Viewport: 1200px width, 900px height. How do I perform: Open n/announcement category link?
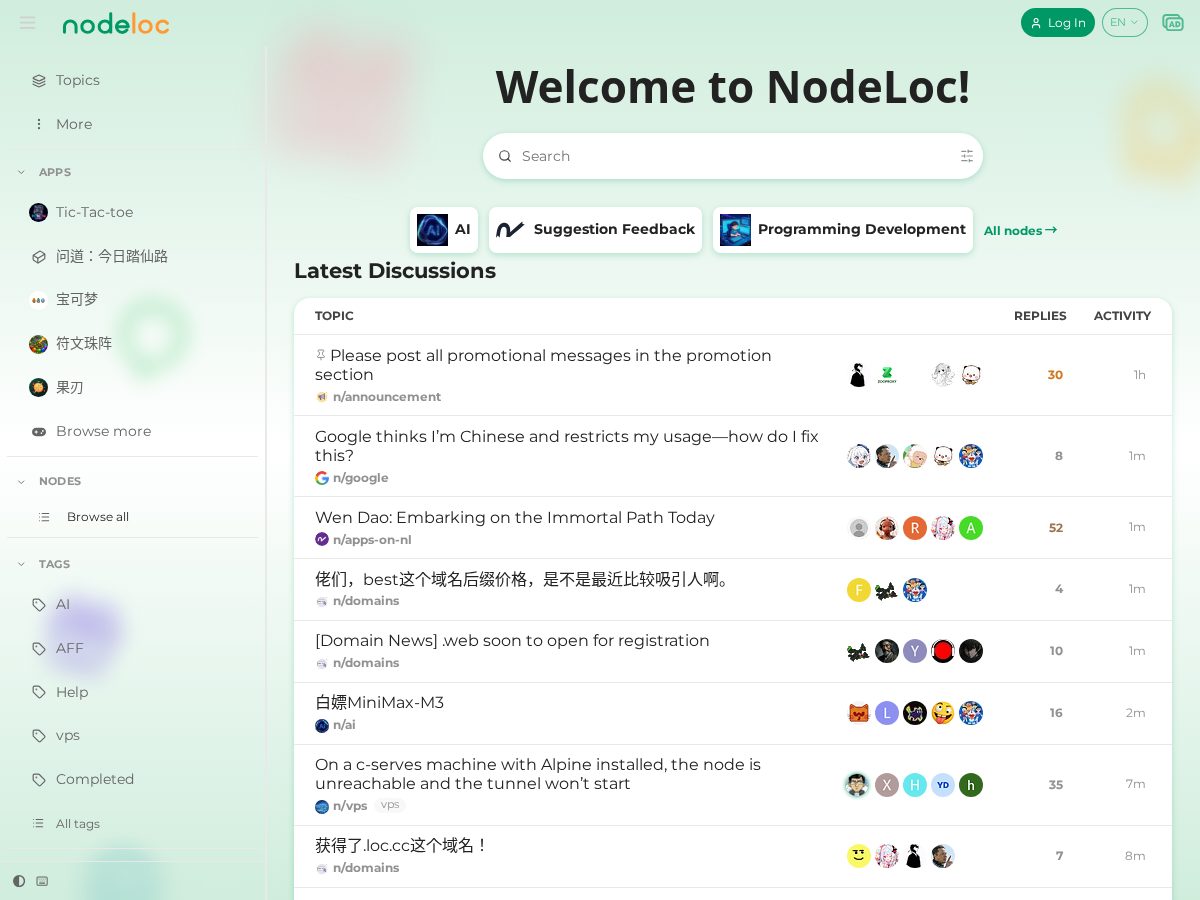tap(378, 397)
